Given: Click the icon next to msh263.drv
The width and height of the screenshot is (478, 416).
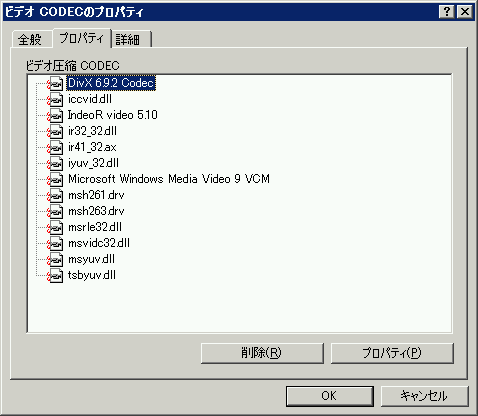Looking at the screenshot, I should [55, 211].
